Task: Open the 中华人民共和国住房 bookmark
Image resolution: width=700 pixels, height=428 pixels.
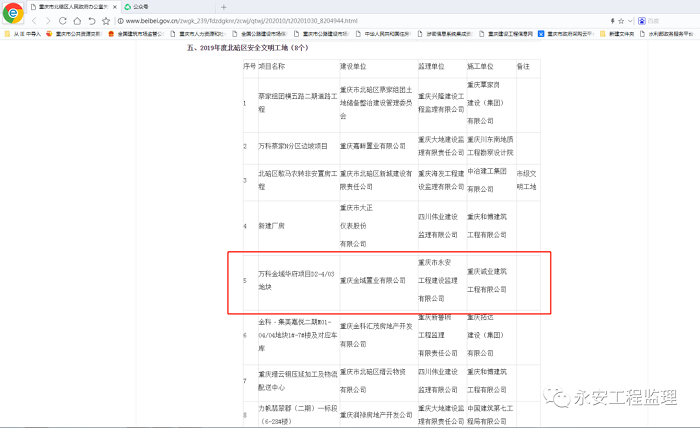Action: pyautogui.click(x=383, y=33)
